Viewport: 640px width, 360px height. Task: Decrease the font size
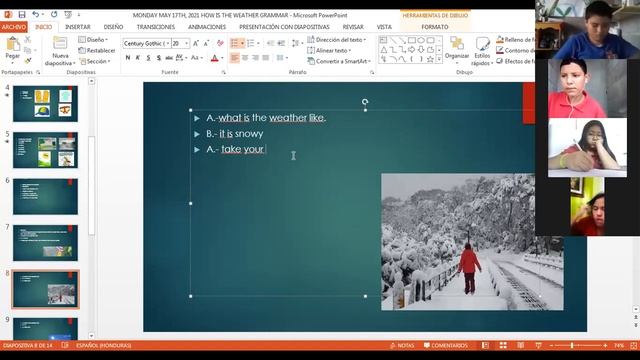[206, 43]
